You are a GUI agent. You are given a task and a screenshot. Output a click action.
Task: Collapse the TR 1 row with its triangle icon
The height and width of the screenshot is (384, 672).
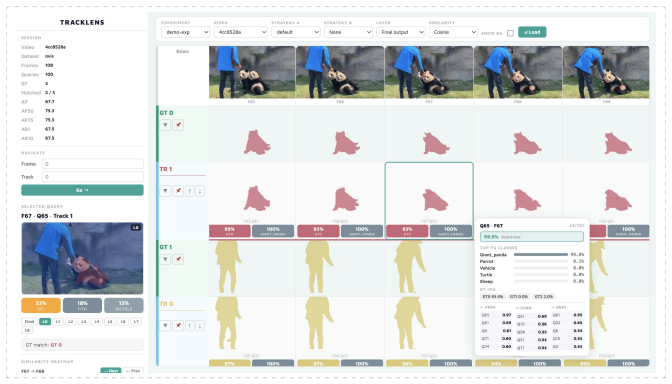click(x=165, y=191)
